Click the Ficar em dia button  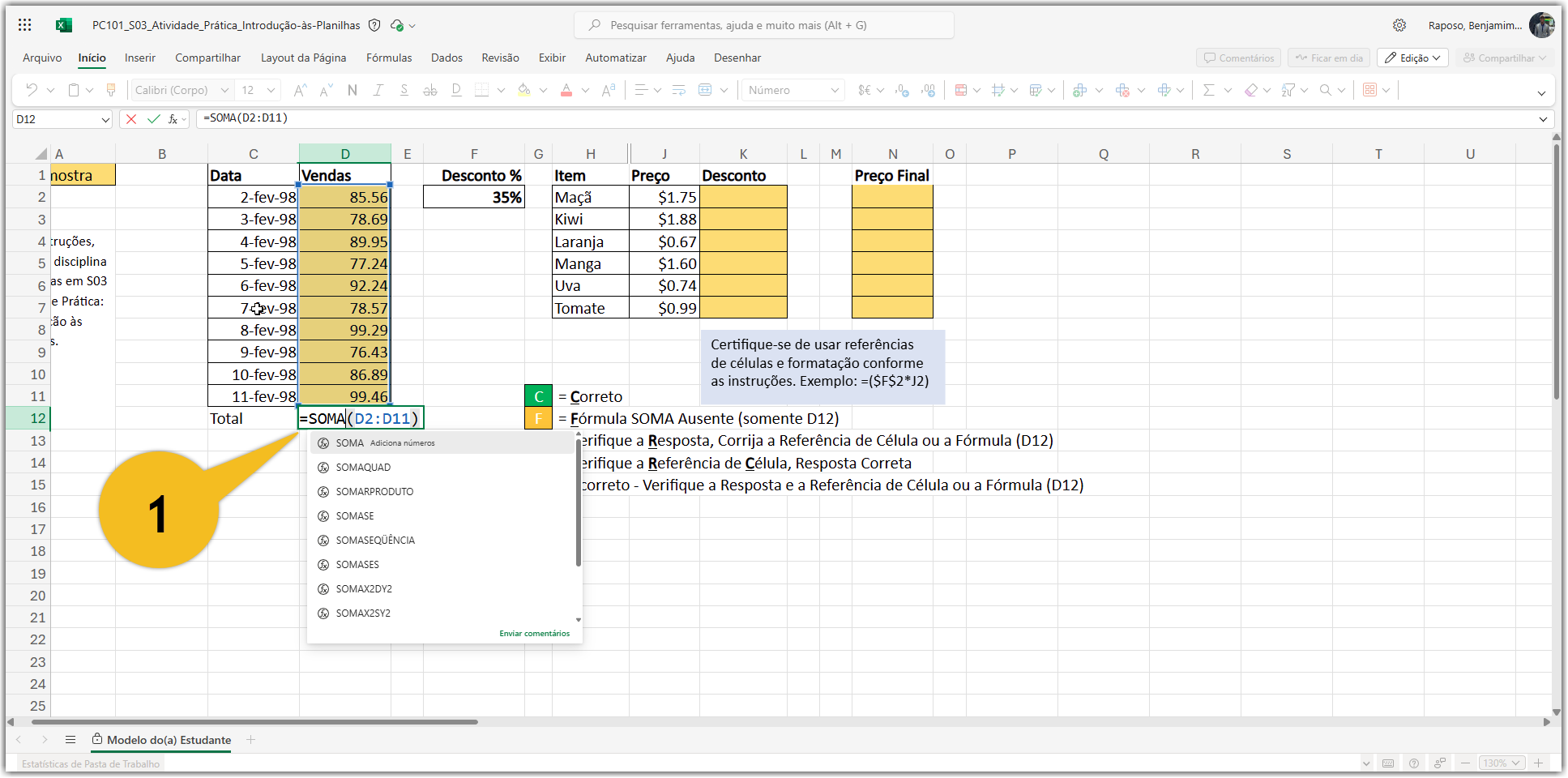pyautogui.click(x=1329, y=58)
